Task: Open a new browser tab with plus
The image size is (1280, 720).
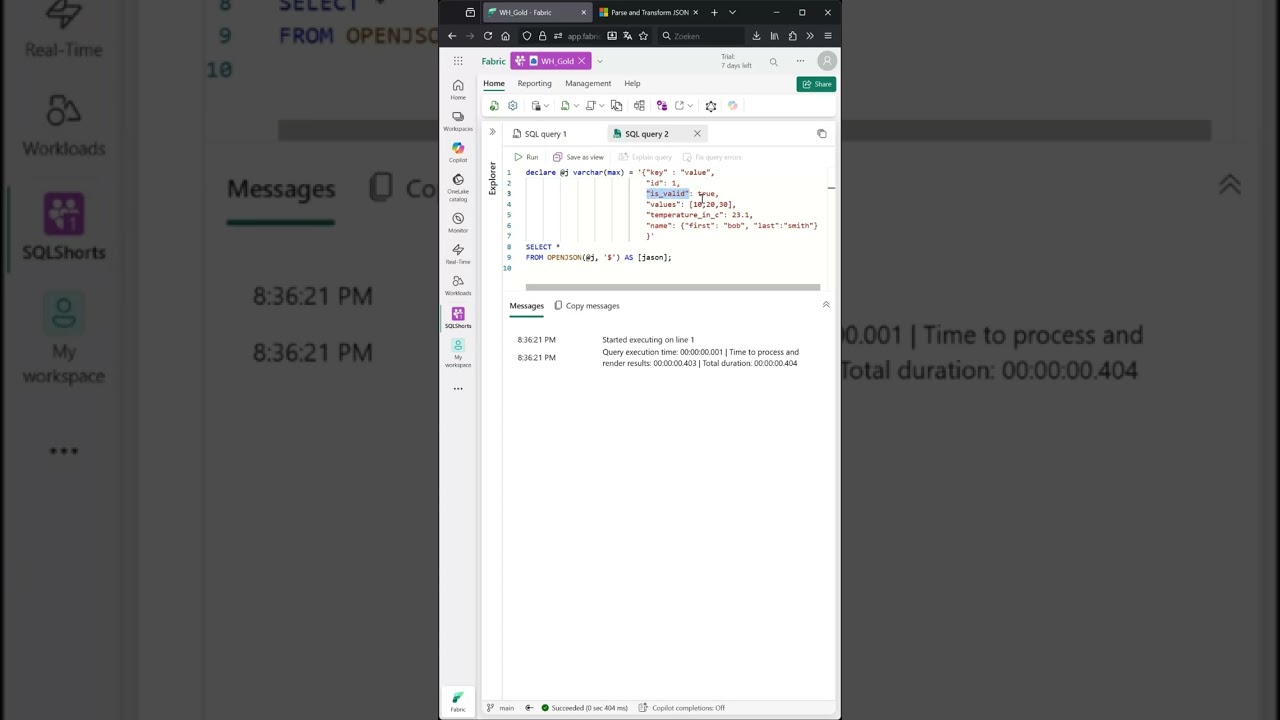Action: [x=714, y=12]
